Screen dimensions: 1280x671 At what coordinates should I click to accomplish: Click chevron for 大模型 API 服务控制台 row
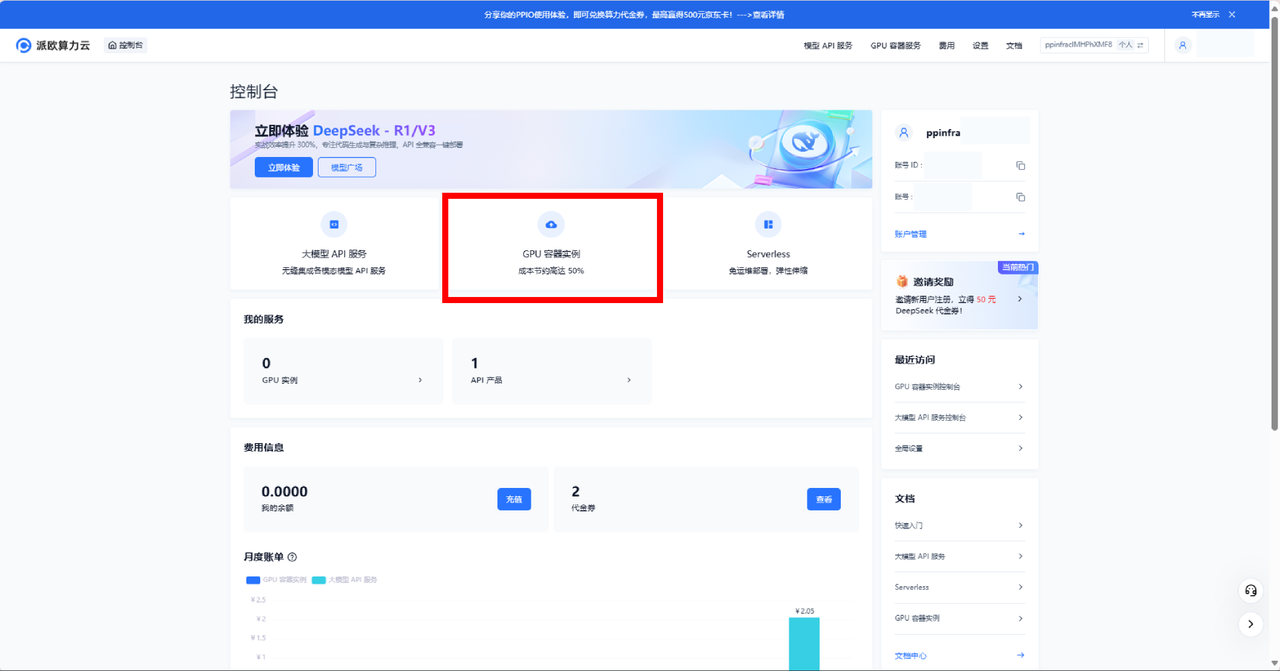click(1020, 417)
